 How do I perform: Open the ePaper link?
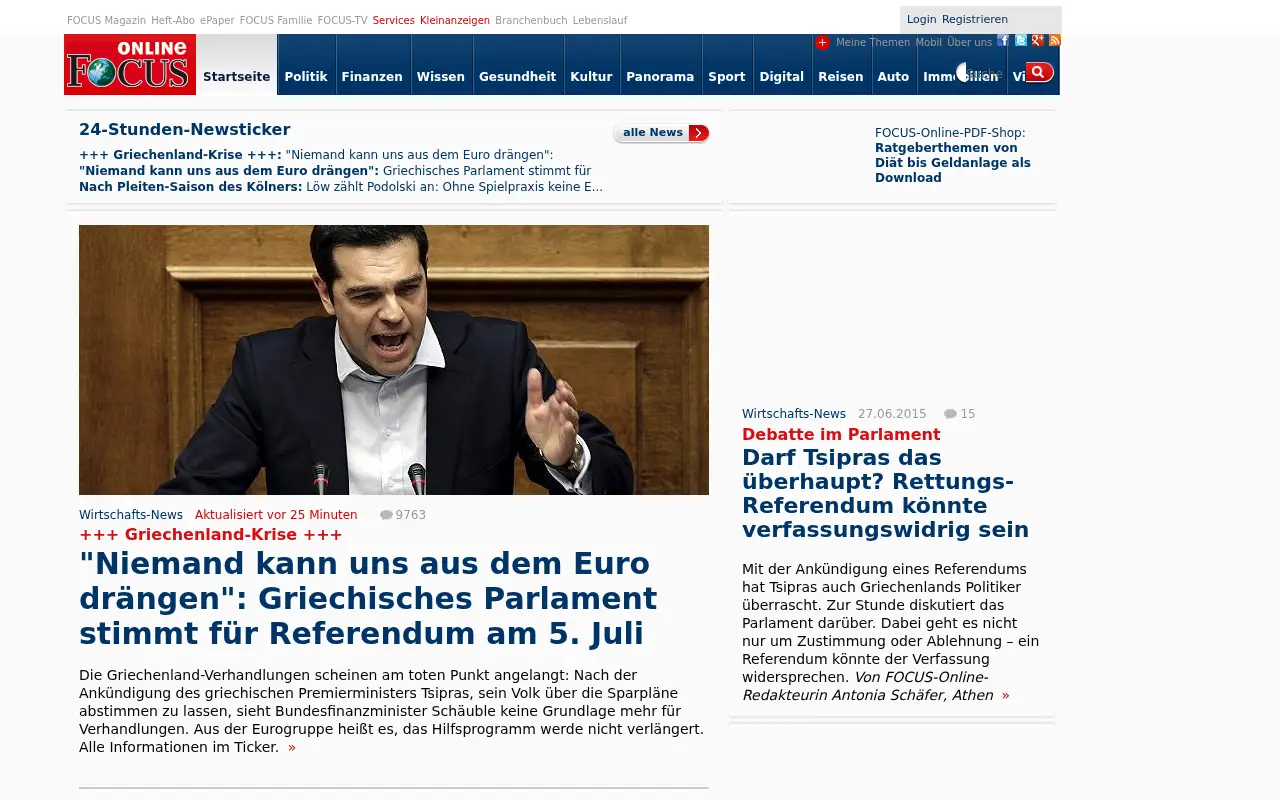point(217,20)
